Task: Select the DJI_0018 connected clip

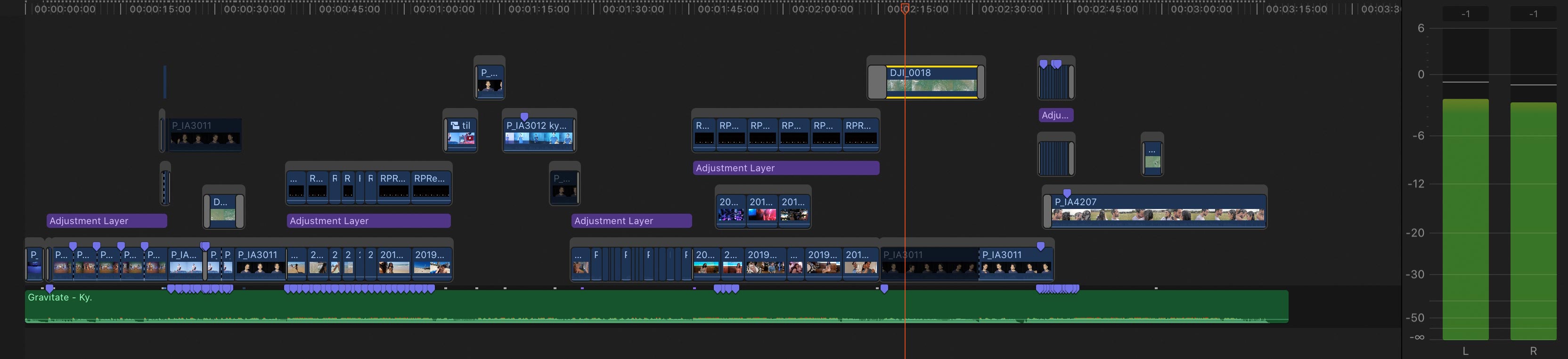Action: pos(931,81)
